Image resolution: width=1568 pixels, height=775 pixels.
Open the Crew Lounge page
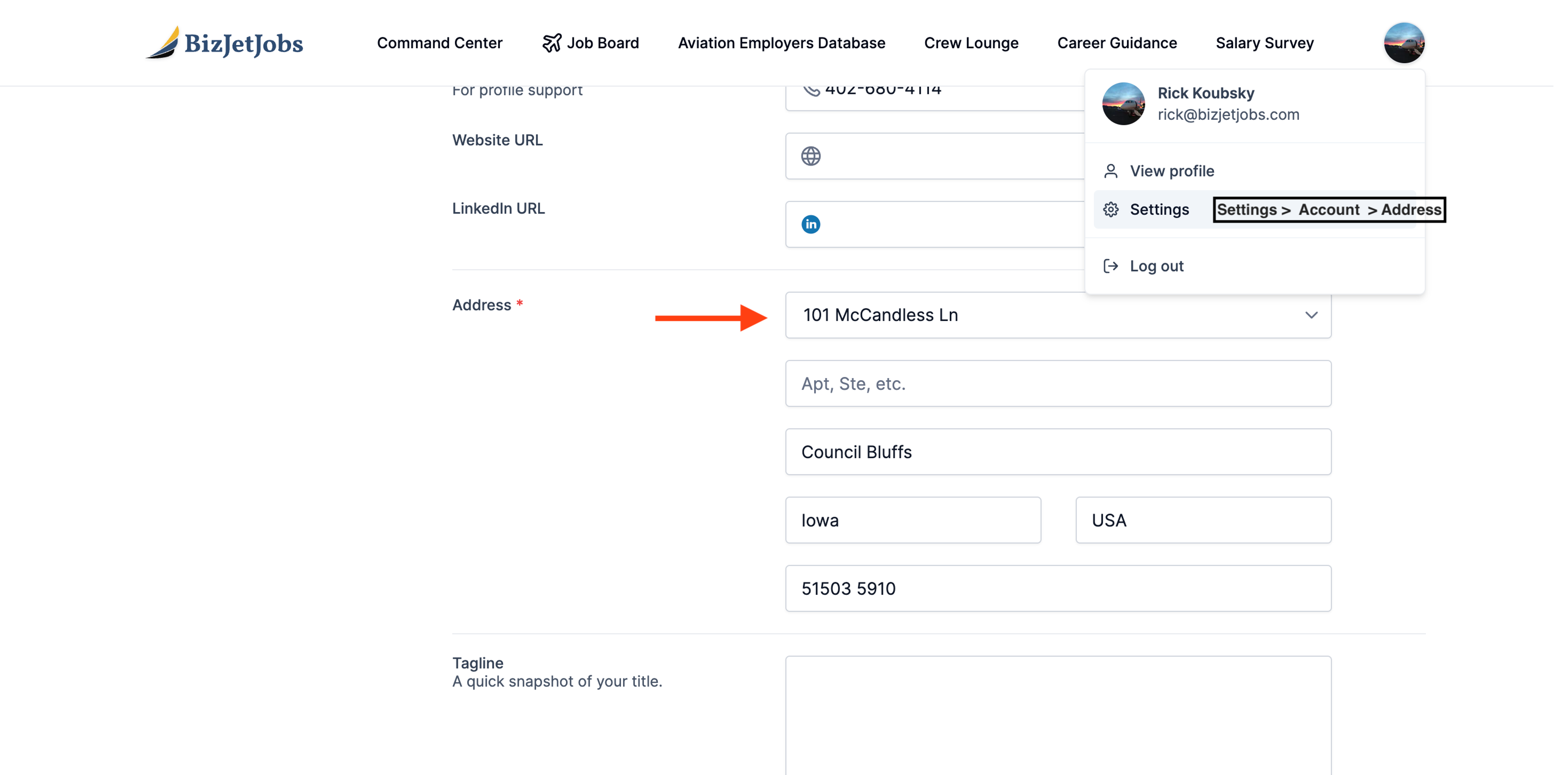point(971,42)
